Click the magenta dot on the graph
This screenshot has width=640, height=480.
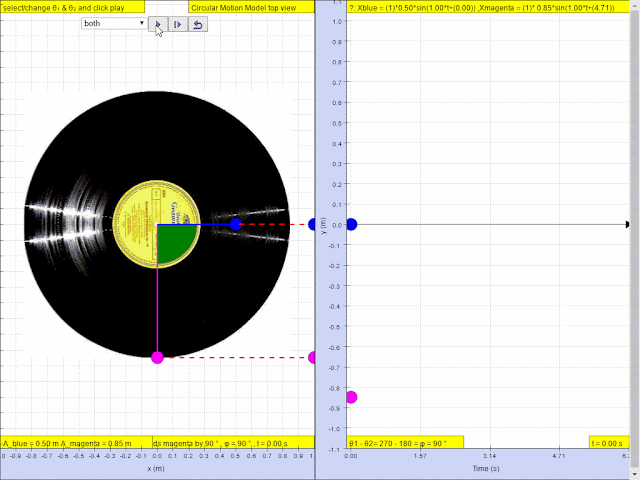click(351, 397)
